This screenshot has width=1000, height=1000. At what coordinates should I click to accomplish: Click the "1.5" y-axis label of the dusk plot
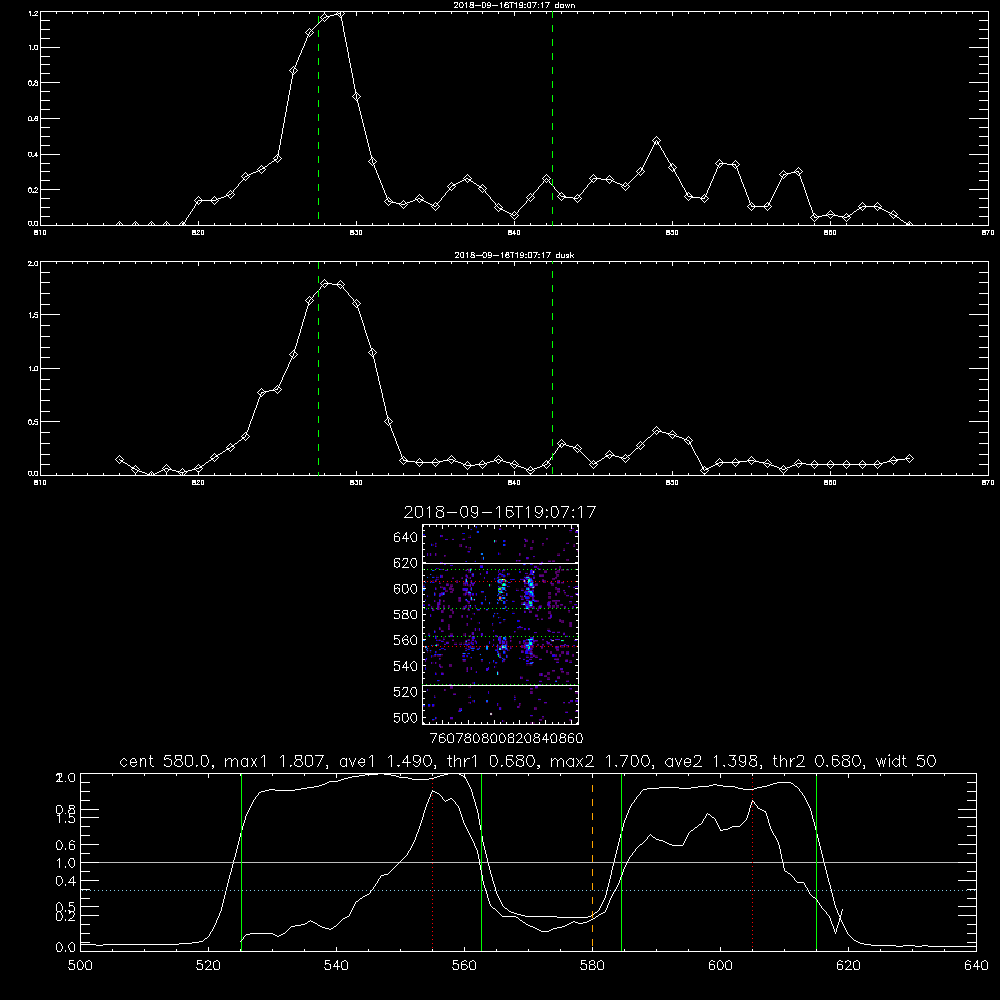point(33,315)
